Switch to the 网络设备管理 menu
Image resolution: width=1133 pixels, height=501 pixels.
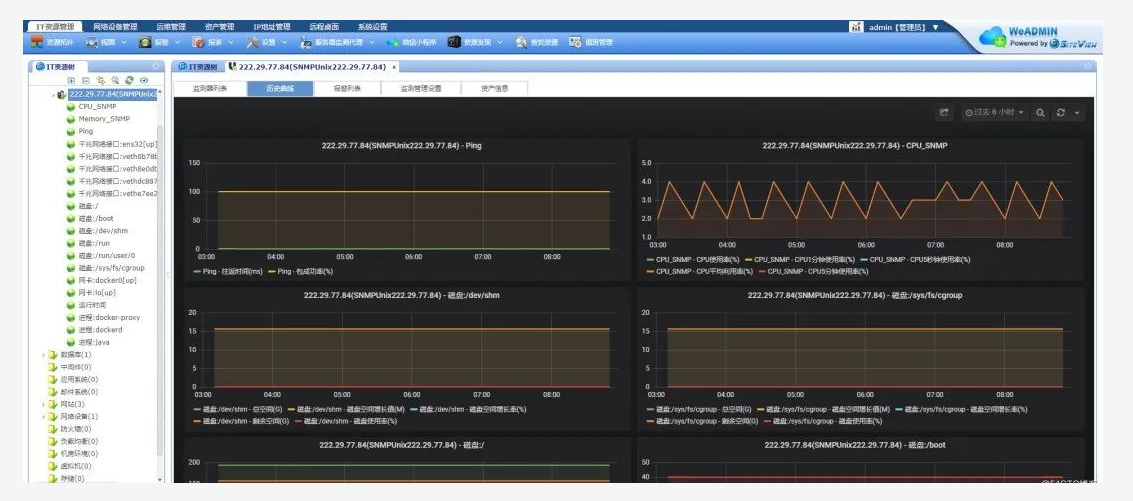[115, 27]
